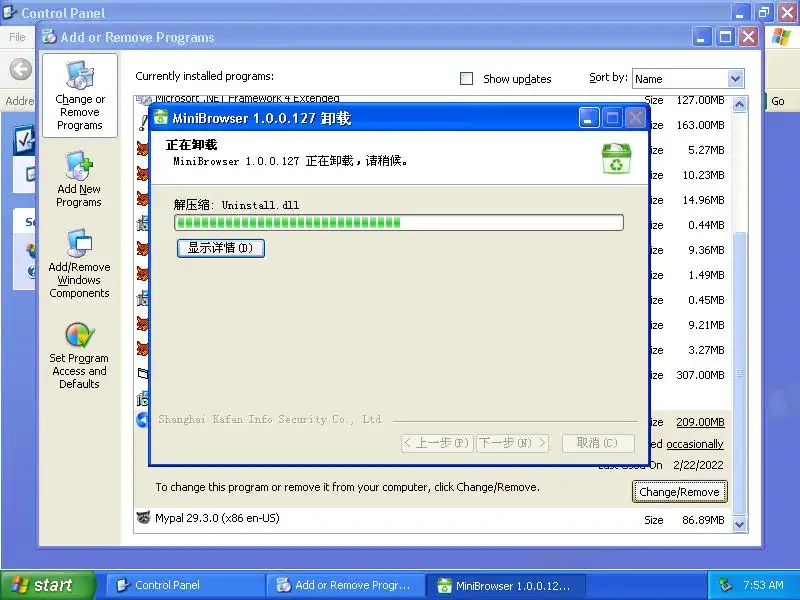The image size is (800, 600).
Task: Click the Mypal 29.3.0 raccoon icon
Action: (x=143, y=517)
